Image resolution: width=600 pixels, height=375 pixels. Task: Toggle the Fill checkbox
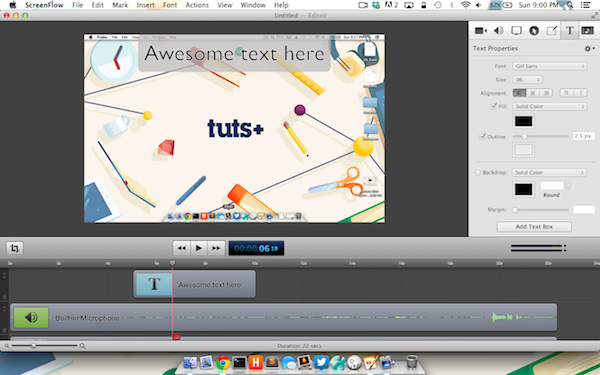tap(494, 106)
